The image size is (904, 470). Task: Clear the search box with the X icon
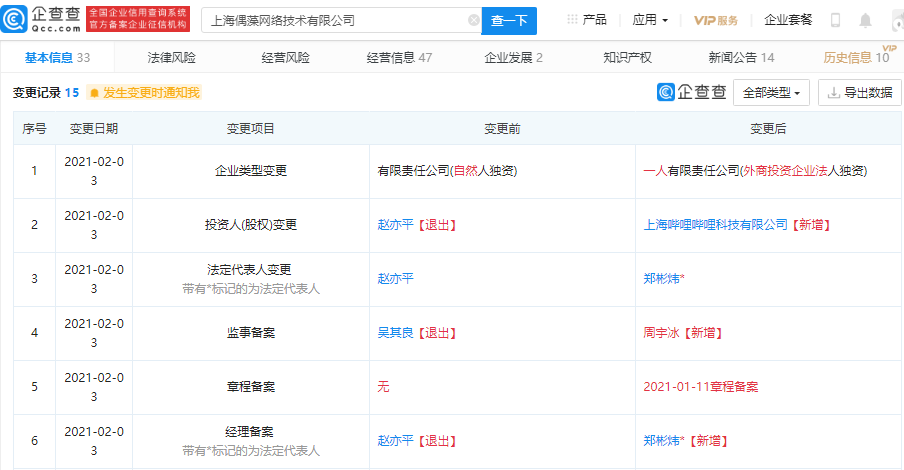(474, 20)
